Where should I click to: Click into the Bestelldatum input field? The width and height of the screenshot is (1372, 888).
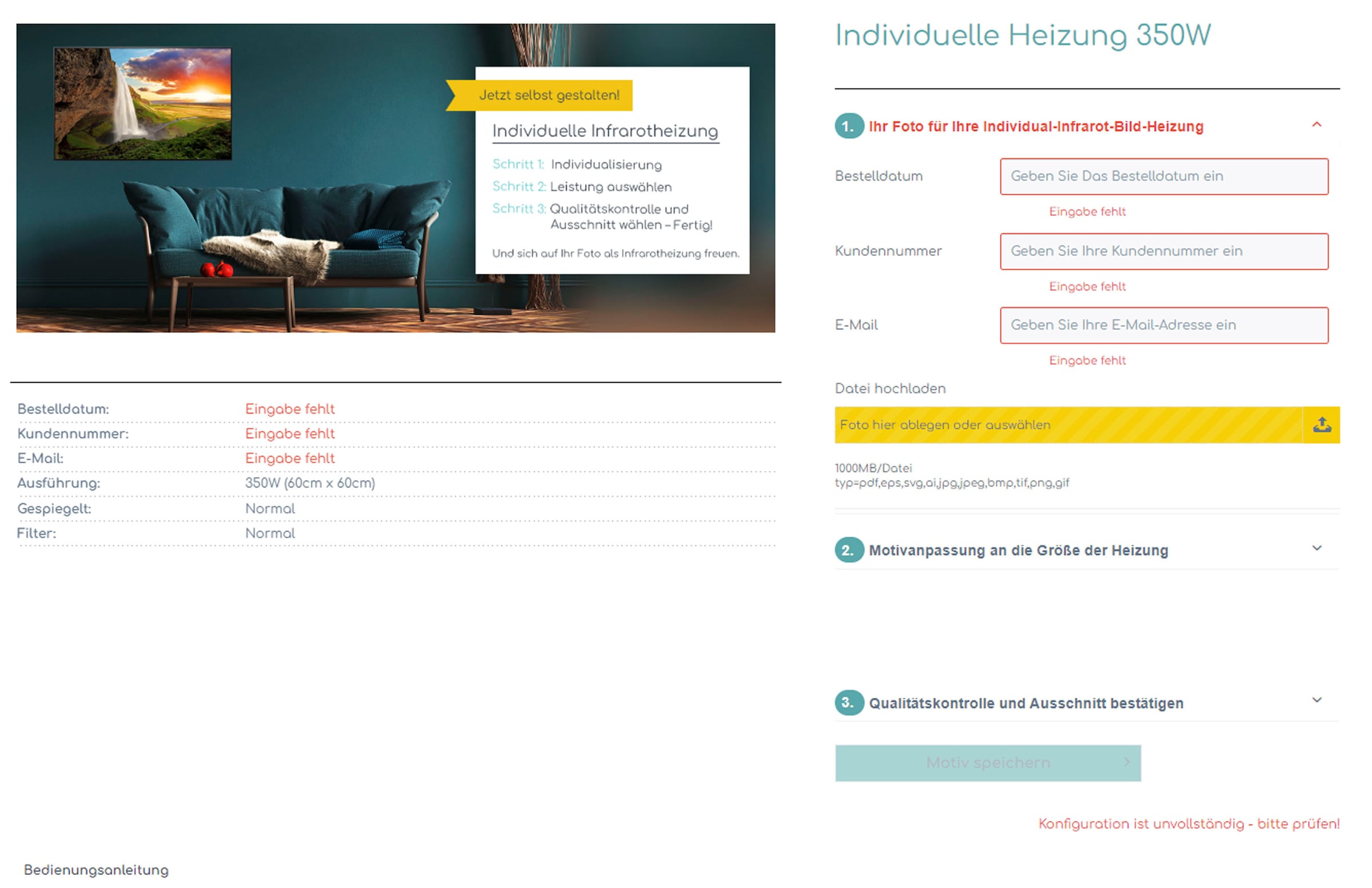click(x=1163, y=177)
